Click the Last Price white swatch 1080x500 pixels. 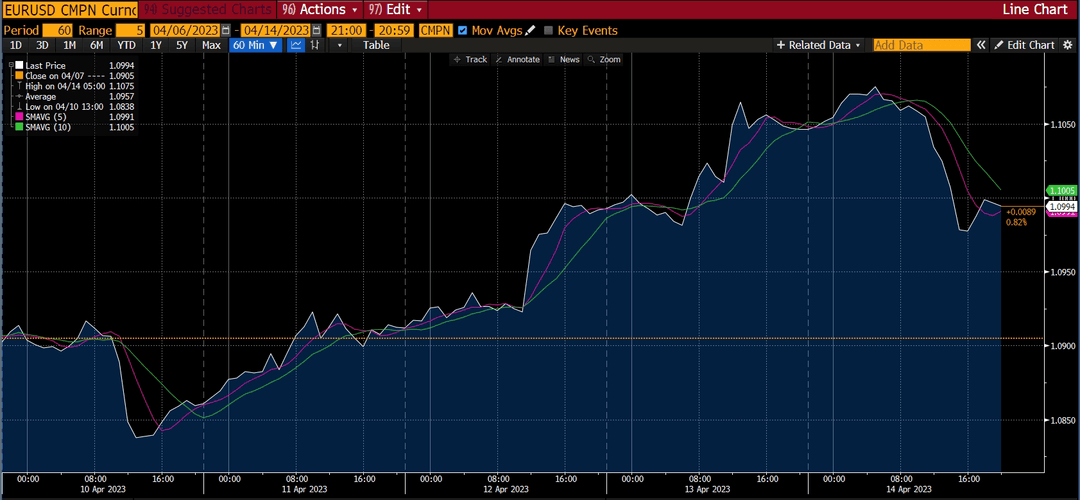(19, 65)
